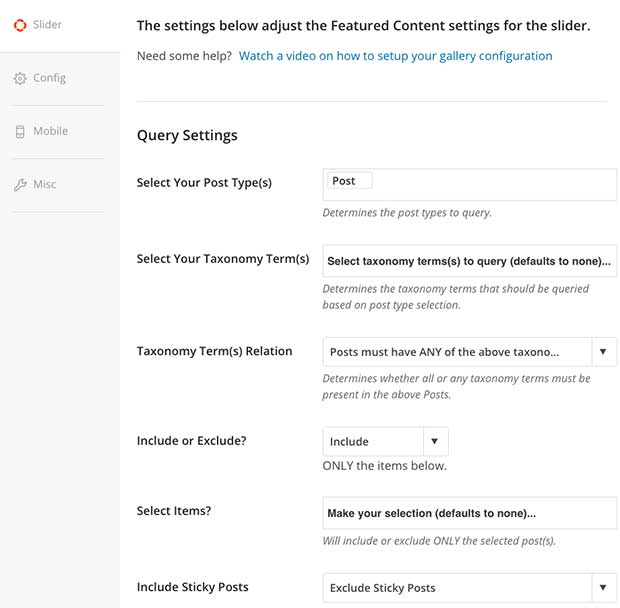Image resolution: width=620 pixels, height=608 pixels.
Task: Click the Config gear icon
Action: coord(20,78)
